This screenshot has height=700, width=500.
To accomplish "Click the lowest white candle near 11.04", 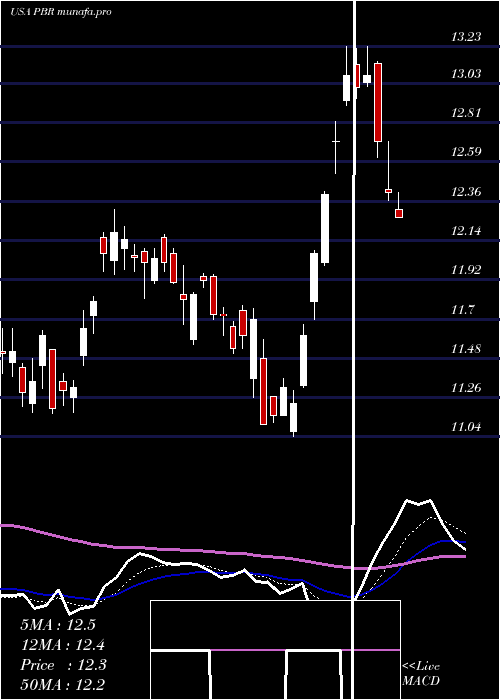I will tap(293, 417).
